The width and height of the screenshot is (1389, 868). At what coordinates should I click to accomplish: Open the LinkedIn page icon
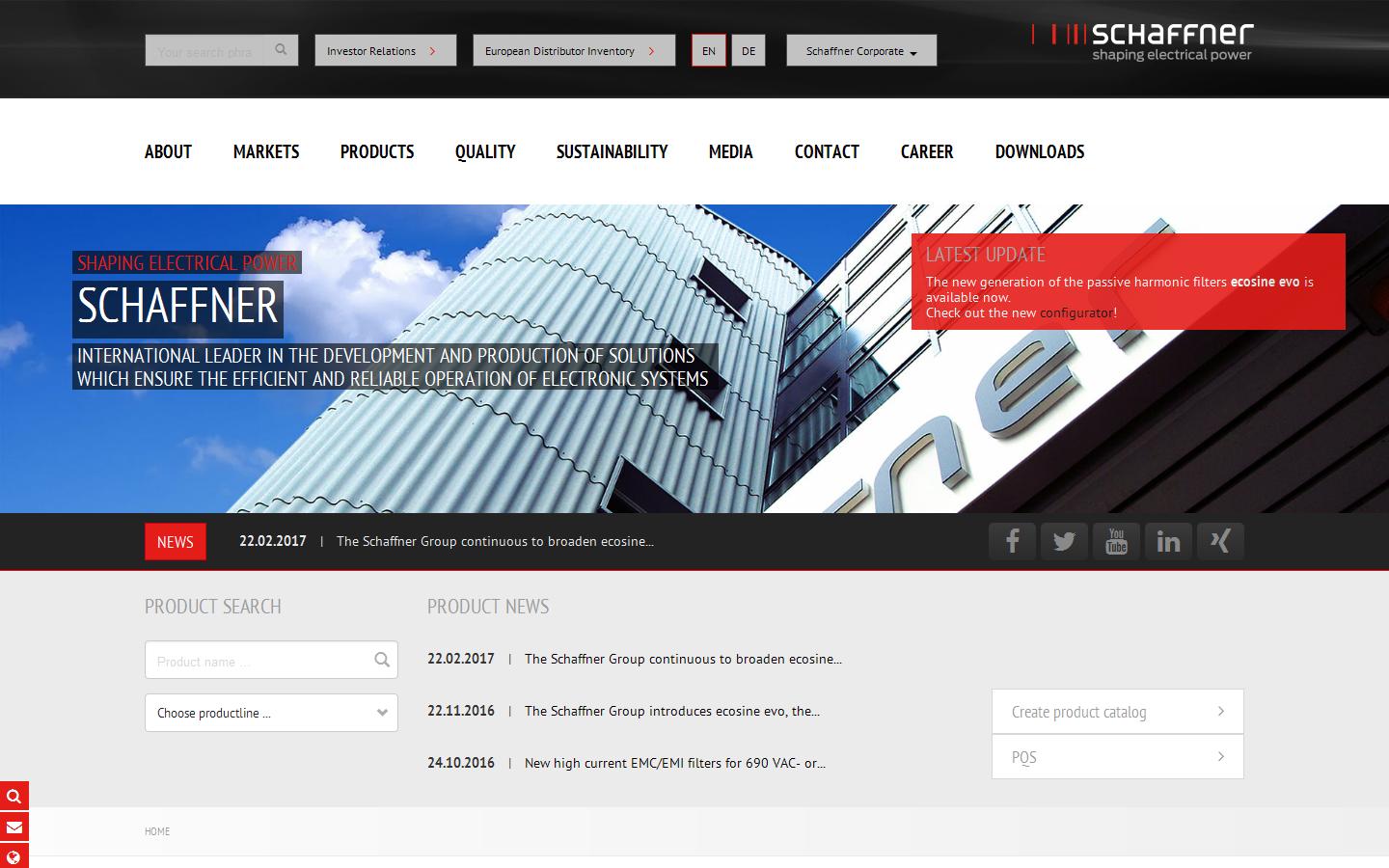point(1168,541)
